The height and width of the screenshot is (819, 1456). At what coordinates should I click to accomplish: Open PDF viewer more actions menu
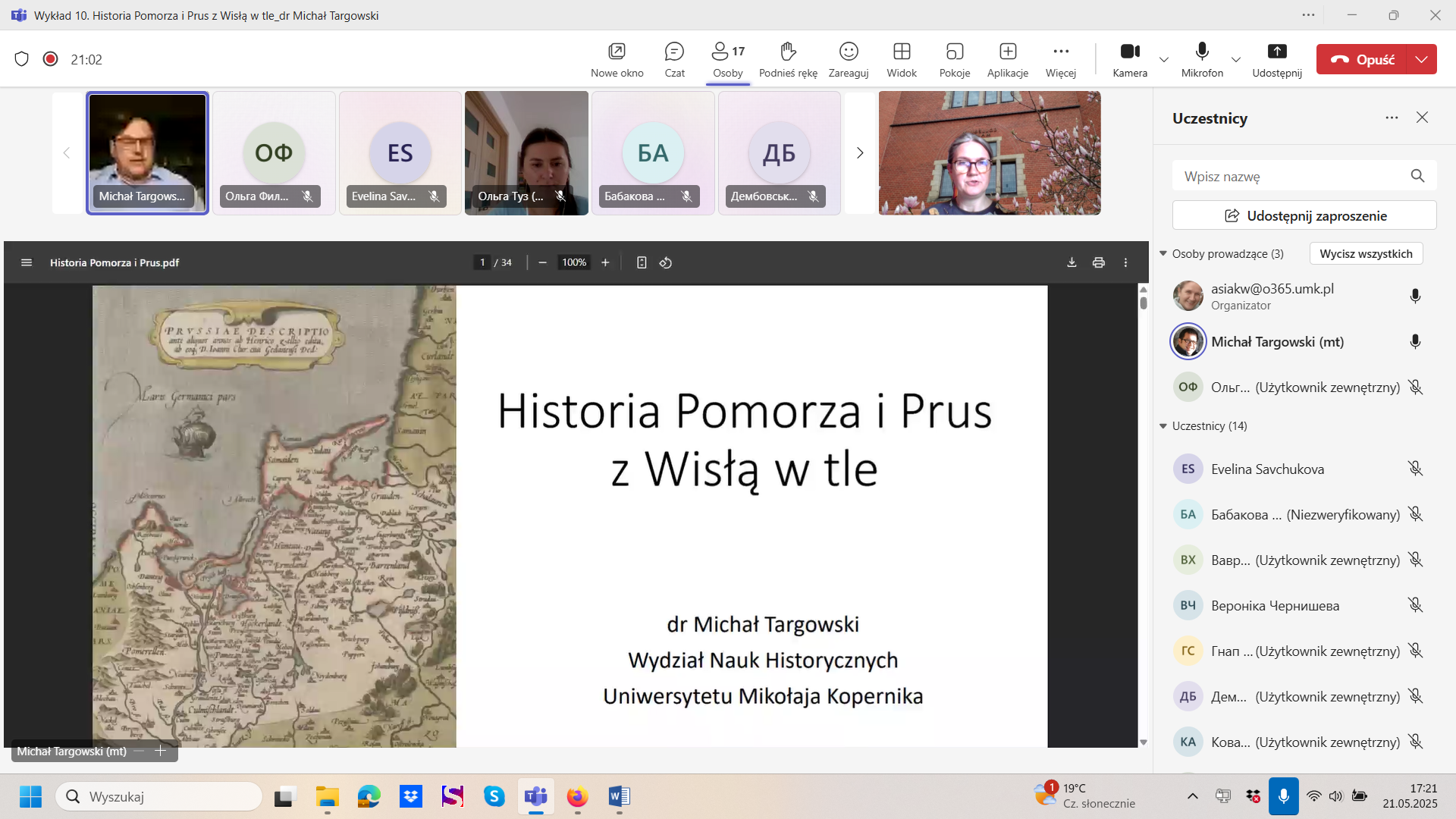coord(1125,262)
